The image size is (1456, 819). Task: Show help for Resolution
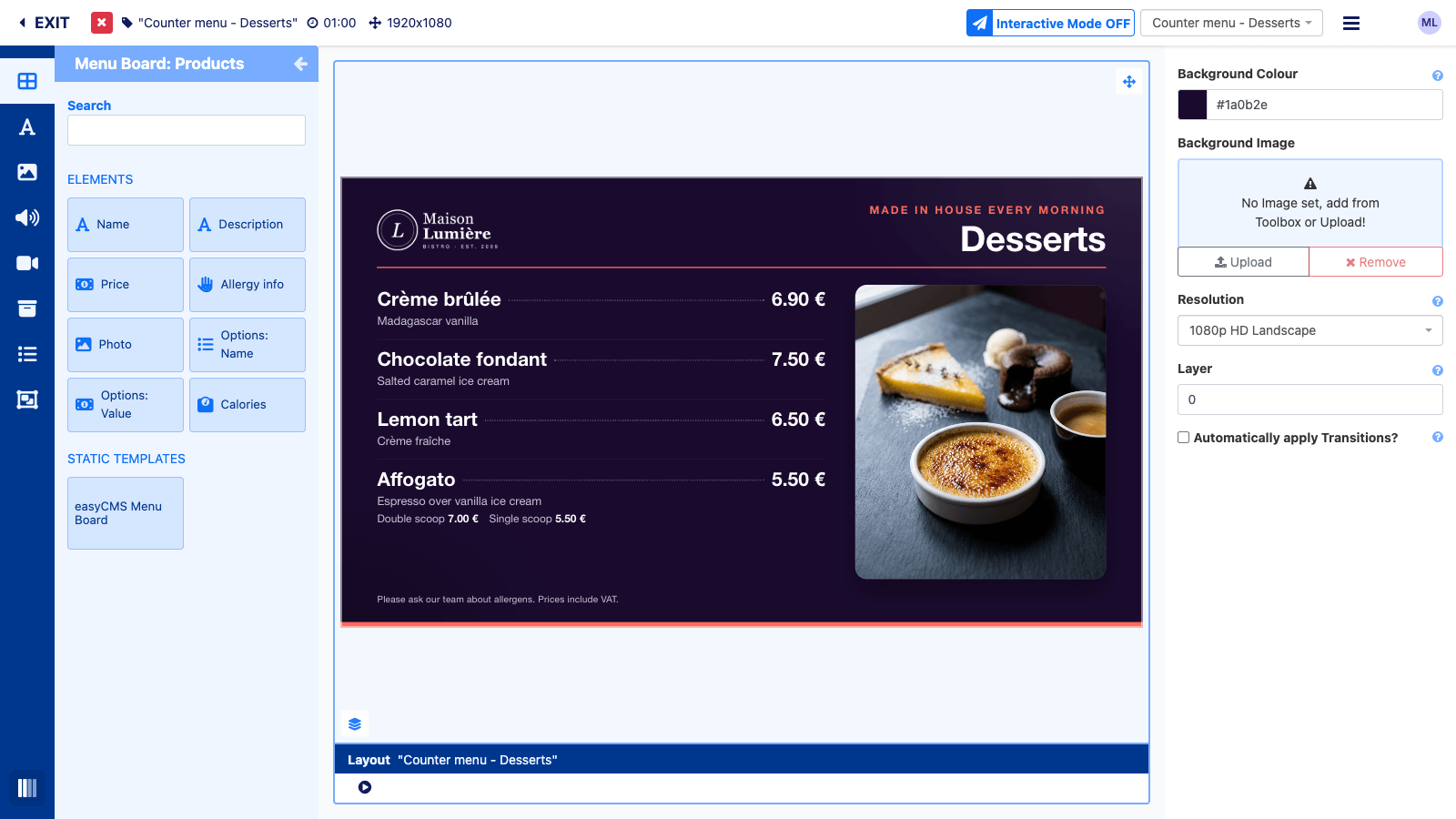pos(1438,301)
